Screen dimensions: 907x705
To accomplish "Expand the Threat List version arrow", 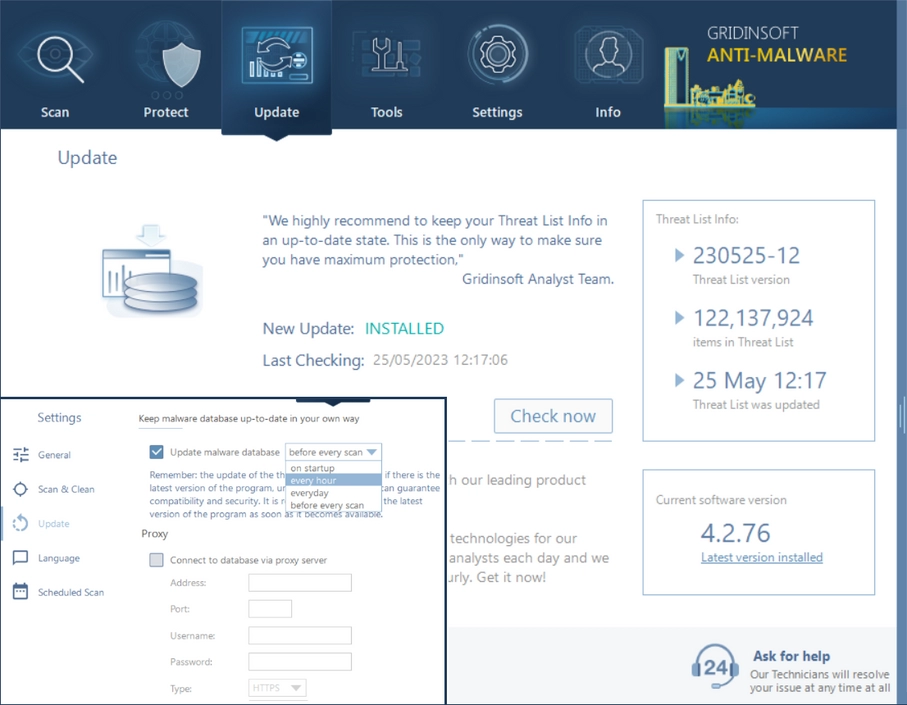I will coord(680,256).
